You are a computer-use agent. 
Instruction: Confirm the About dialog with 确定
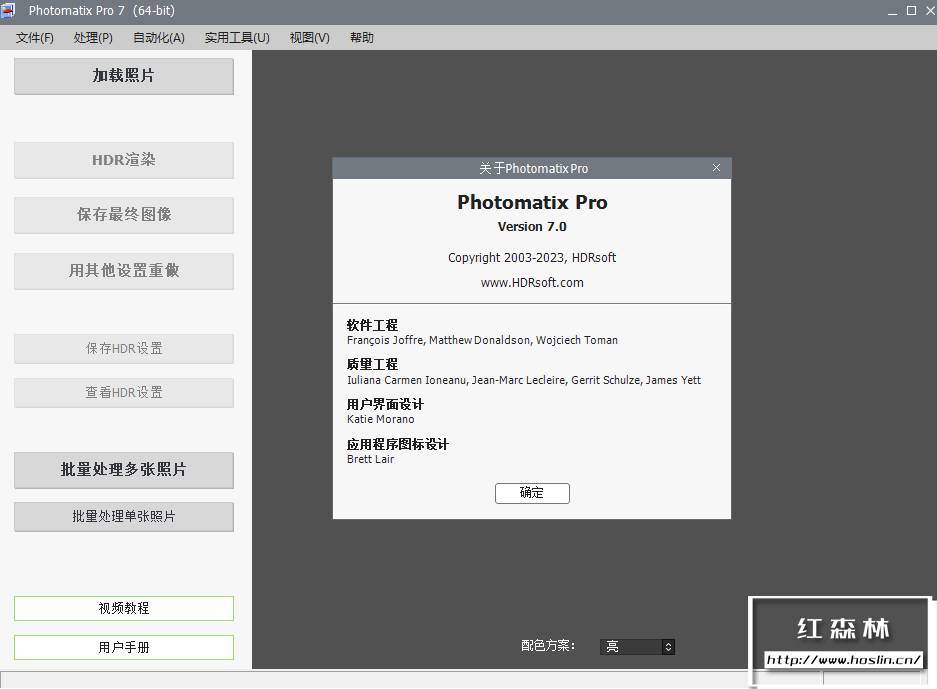pos(532,493)
